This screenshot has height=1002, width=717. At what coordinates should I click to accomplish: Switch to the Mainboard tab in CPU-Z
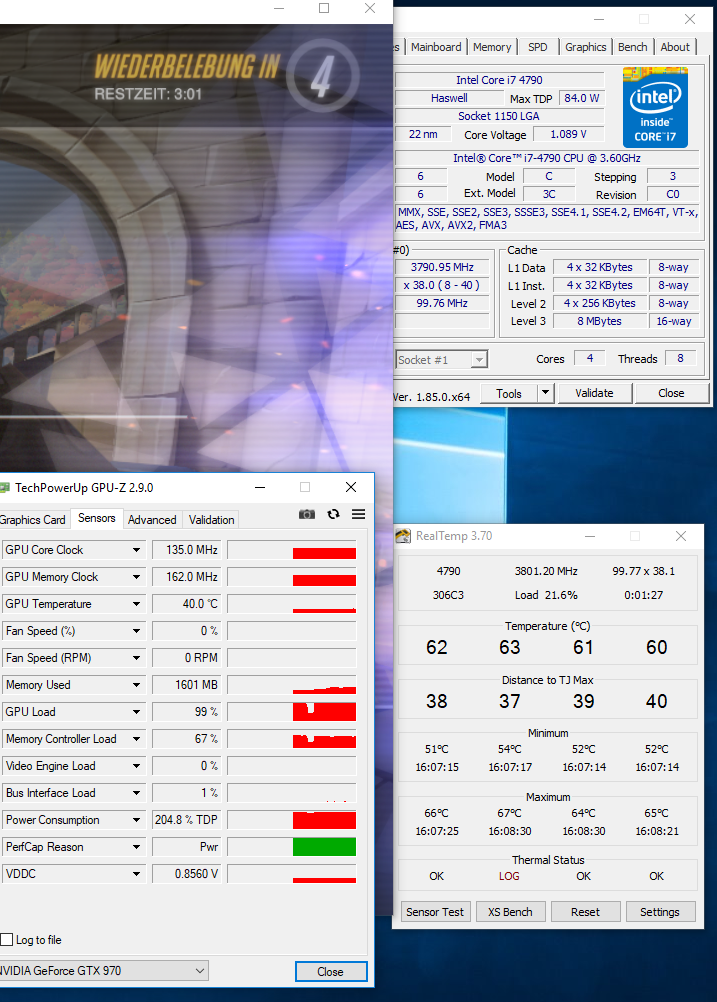[x=436, y=47]
